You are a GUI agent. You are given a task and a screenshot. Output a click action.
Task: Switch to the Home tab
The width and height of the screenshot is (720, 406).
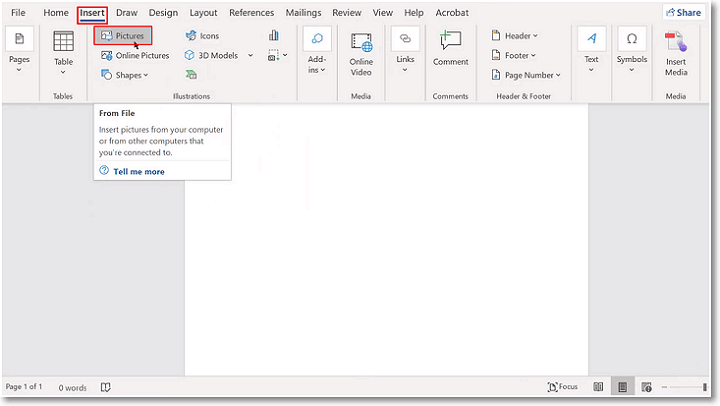[56, 13]
